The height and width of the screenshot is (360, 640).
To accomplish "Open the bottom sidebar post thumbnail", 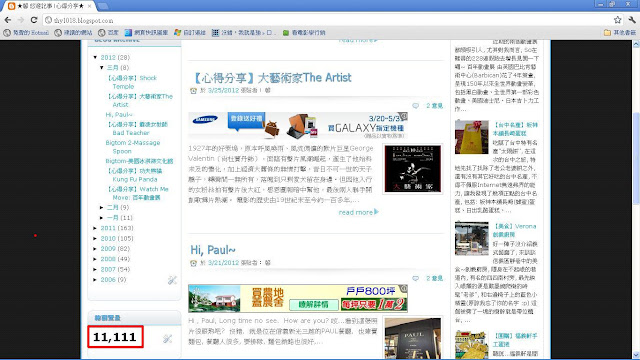I will (471, 345).
